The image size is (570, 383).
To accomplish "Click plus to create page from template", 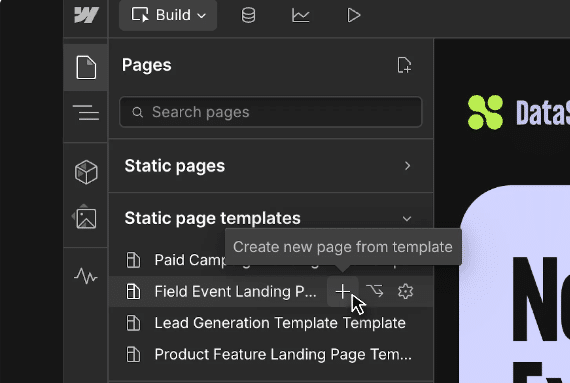I will [x=342, y=291].
